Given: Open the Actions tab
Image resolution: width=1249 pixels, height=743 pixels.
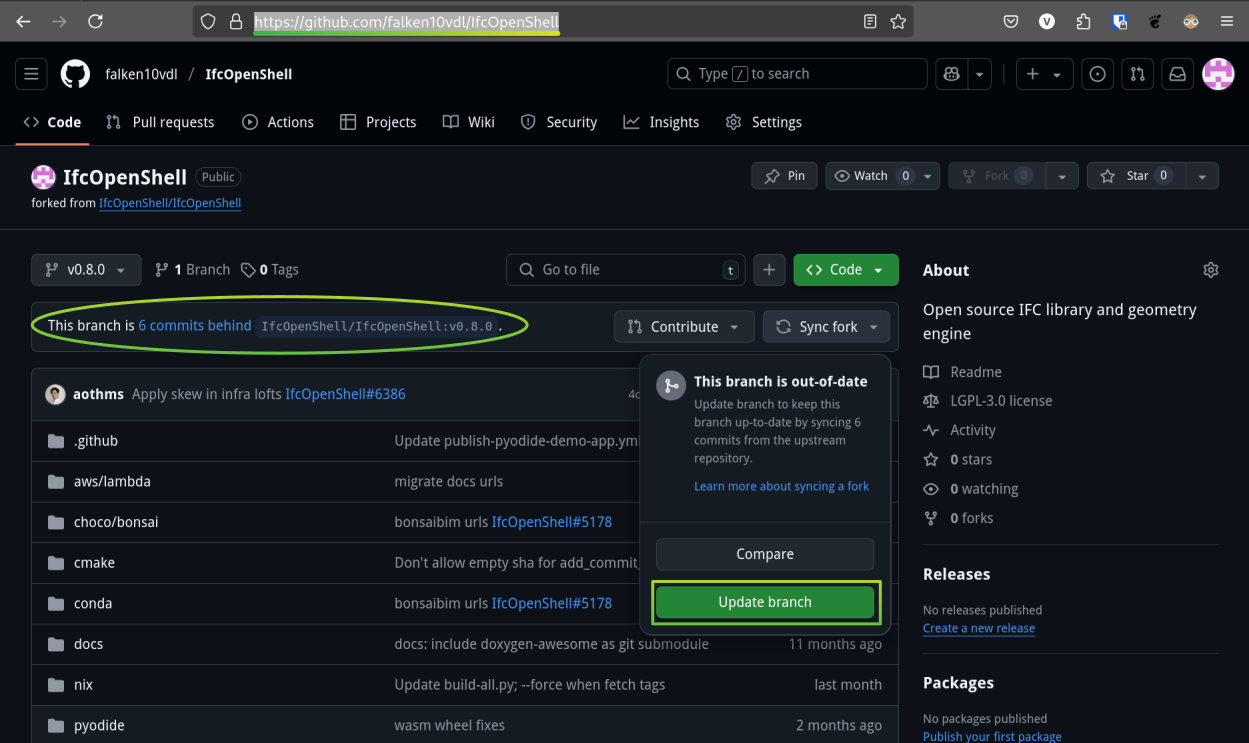Looking at the screenshot, I should coord(278,122).
